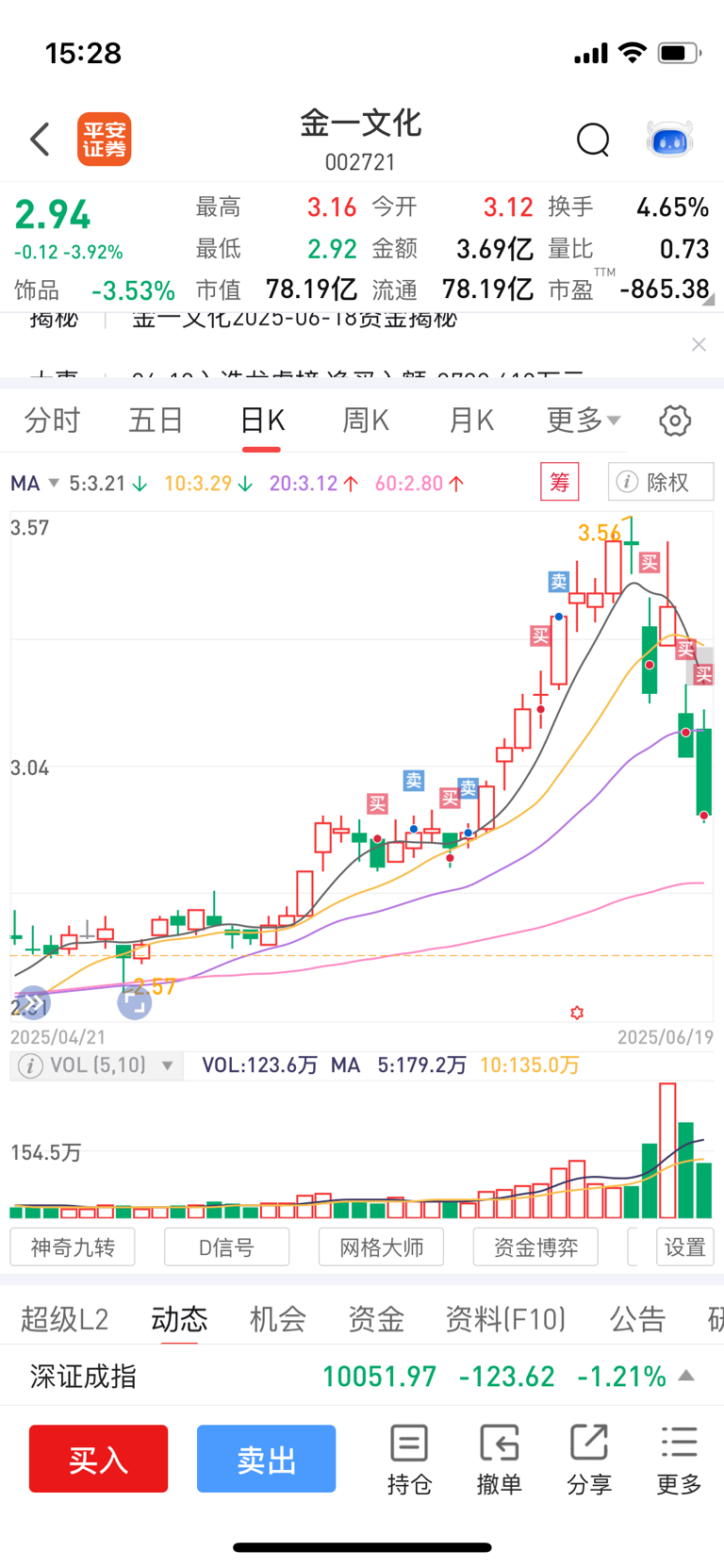Tap the status bar time 15:28
This screenshot has width=724, height=1568.
(83, 53)
